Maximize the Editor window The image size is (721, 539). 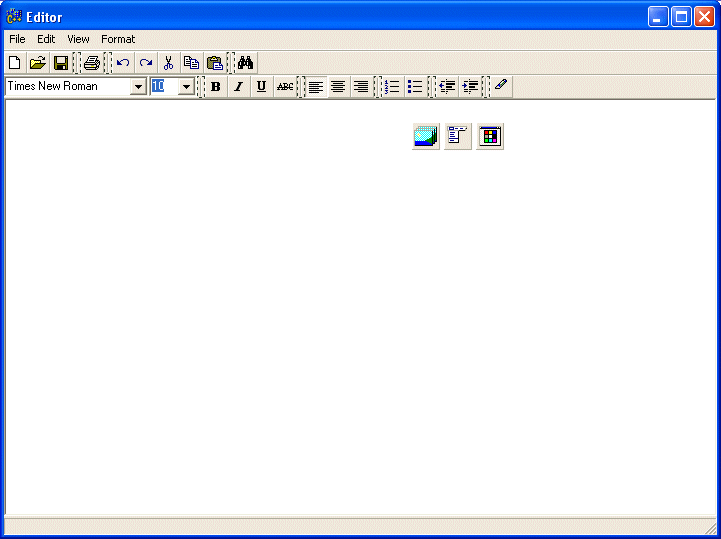[681, 17]
